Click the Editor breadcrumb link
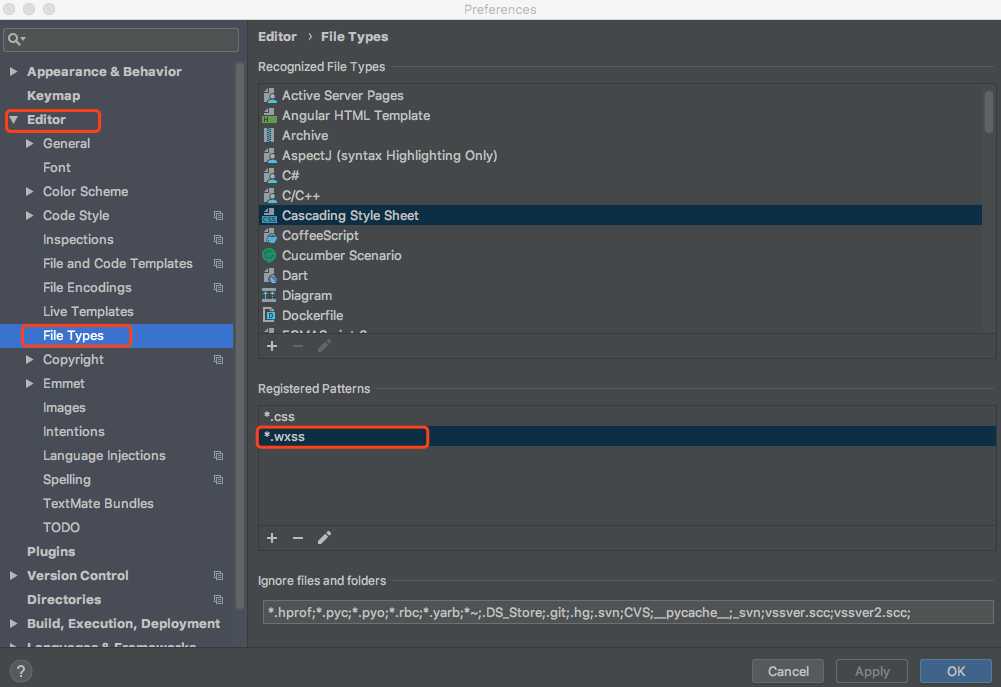The height and width of the screenshot is (687, 1001). tap(277, 36)
